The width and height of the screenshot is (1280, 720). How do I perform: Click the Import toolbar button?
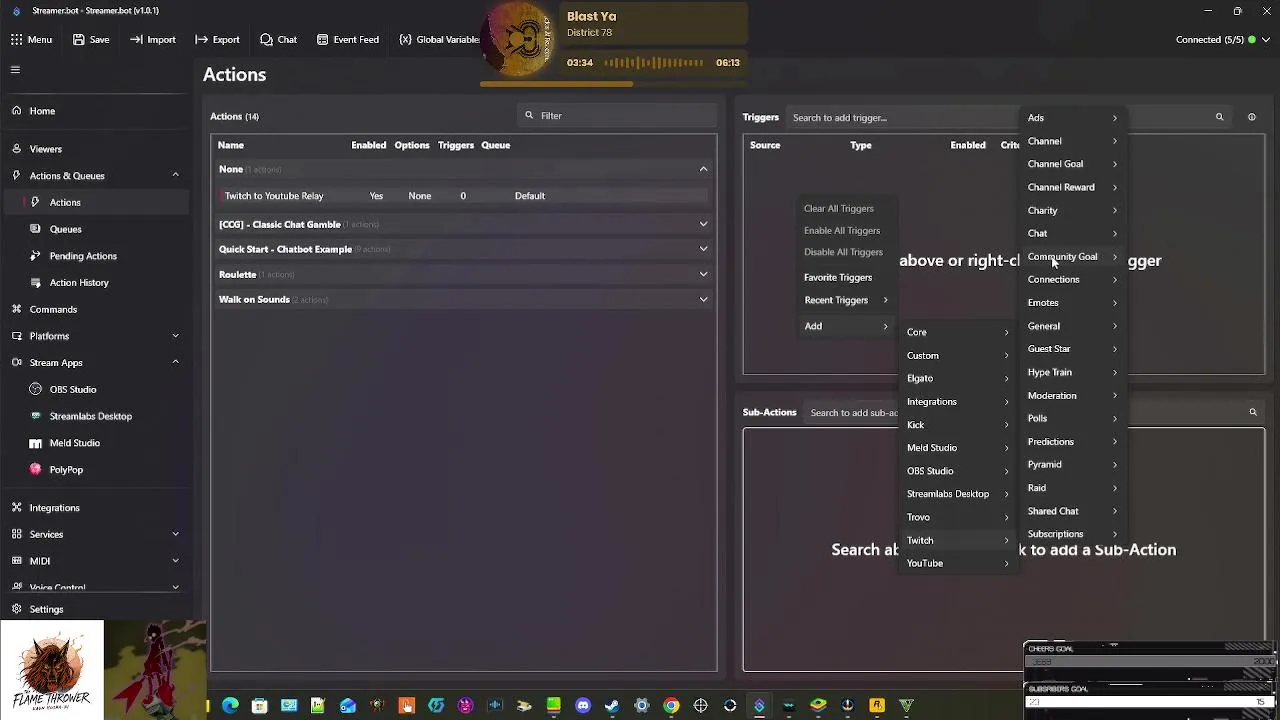[152, 40]
